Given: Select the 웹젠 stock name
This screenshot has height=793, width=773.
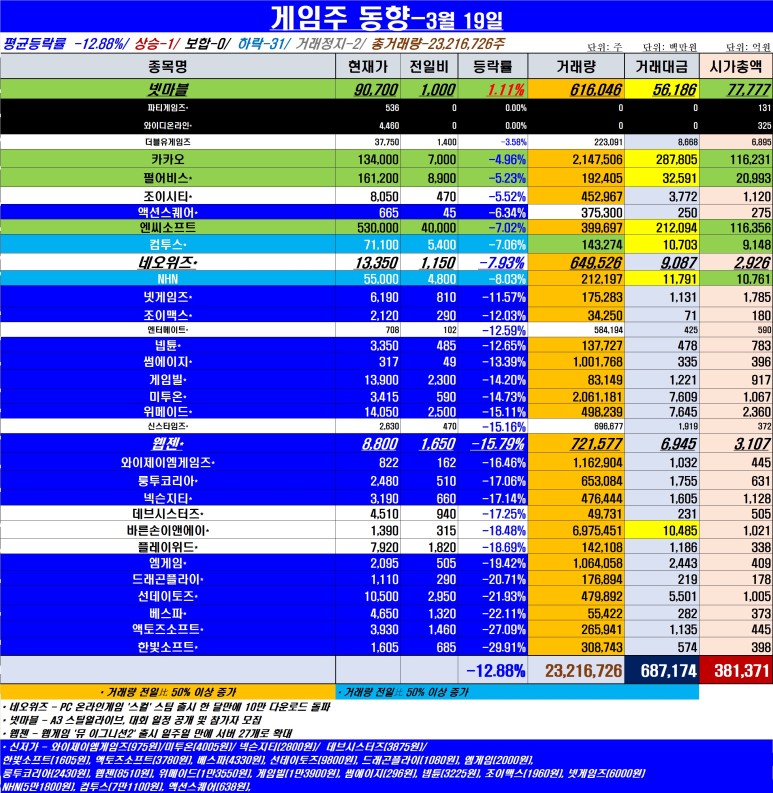Looking at the screenshot, I should click(x=167, y=444).
